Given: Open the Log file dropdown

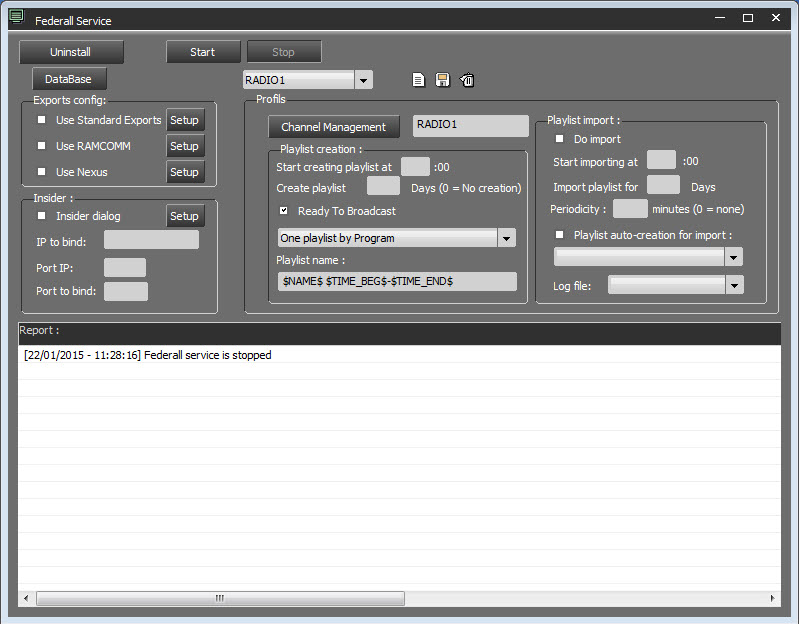Looking at the screenshot, I should pyautogui.click(x=735, y=286).
